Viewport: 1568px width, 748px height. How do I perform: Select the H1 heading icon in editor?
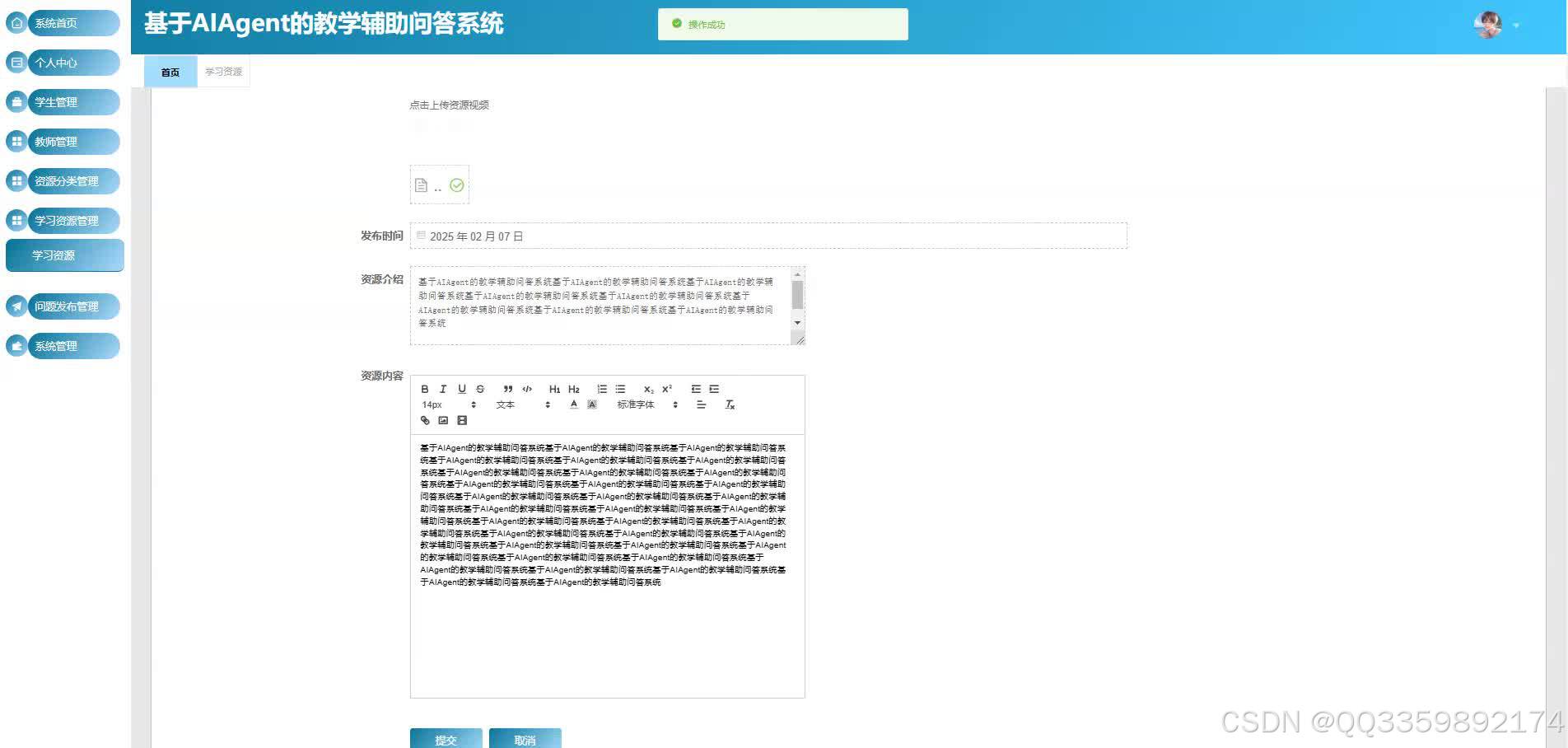coord(555,388)
